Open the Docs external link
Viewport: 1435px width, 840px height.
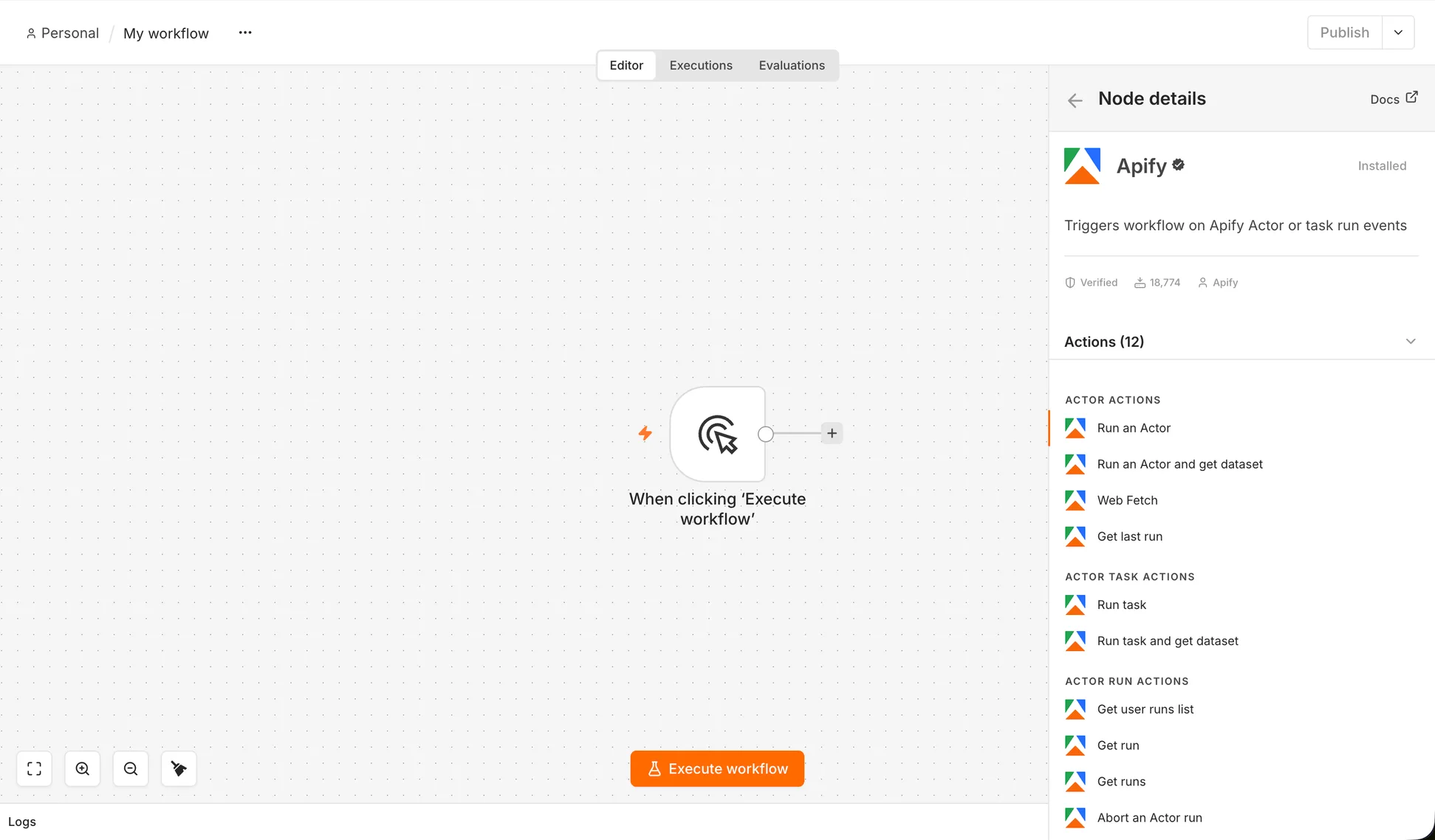tap(1394, 98)
